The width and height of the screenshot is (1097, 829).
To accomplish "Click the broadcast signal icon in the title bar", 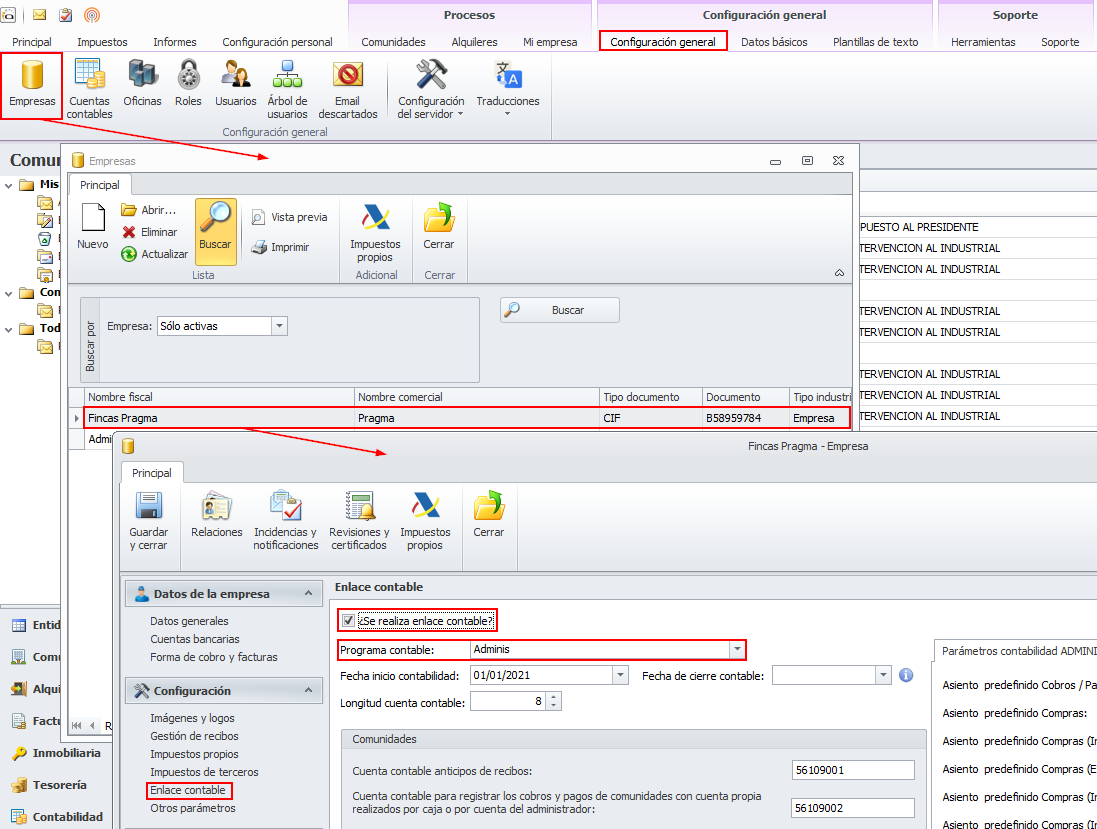I will pos(92,15).
